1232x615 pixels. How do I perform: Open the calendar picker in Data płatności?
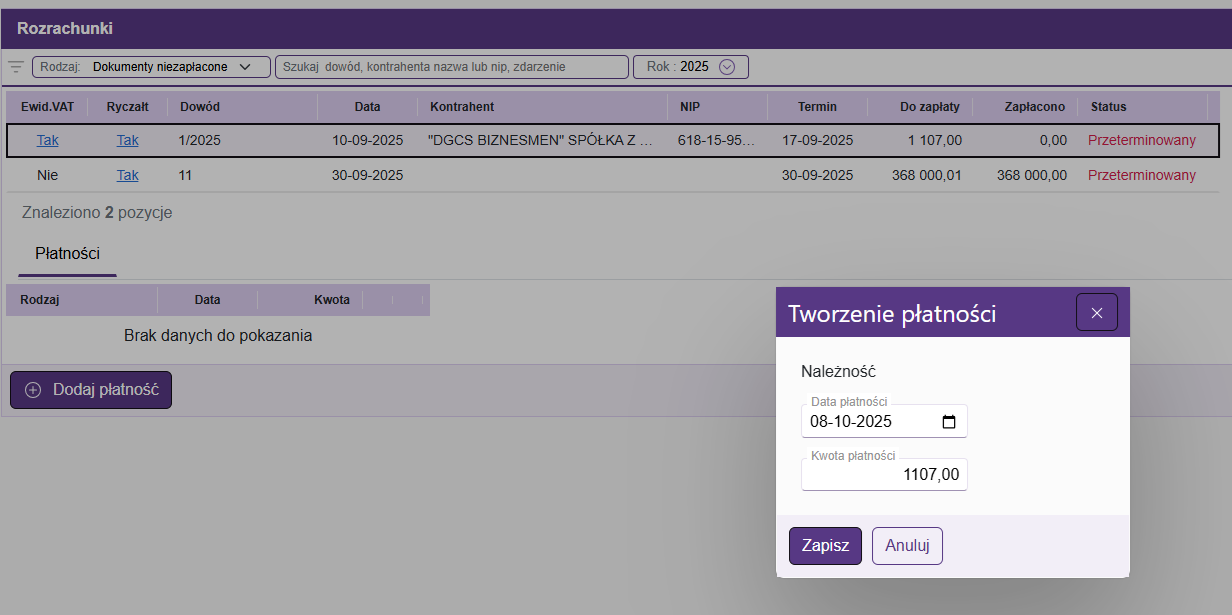[948, 422]
